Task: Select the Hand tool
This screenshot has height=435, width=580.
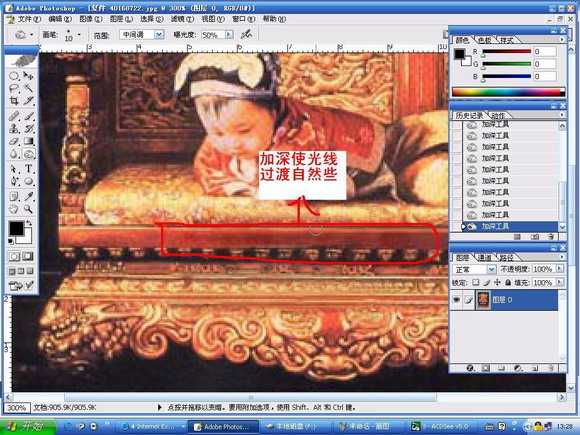Action: [14, 209]
